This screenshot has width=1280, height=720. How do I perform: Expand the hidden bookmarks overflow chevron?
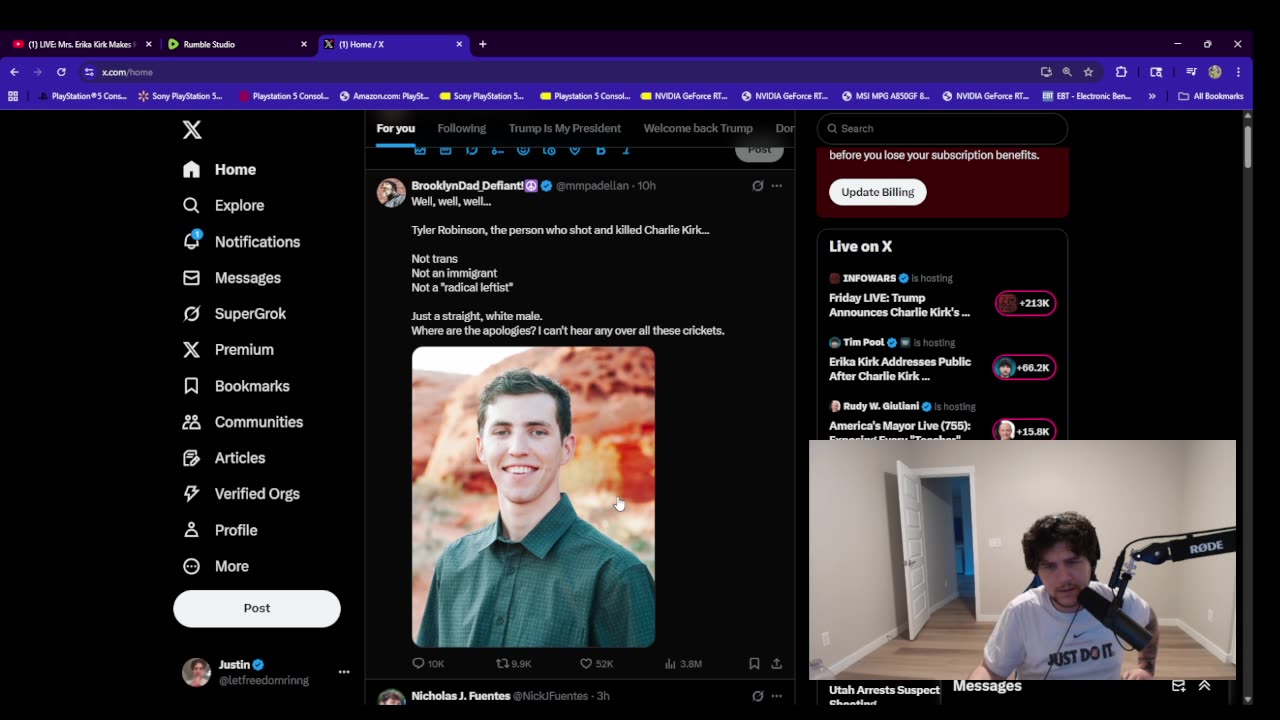[x=1152, y=96]
